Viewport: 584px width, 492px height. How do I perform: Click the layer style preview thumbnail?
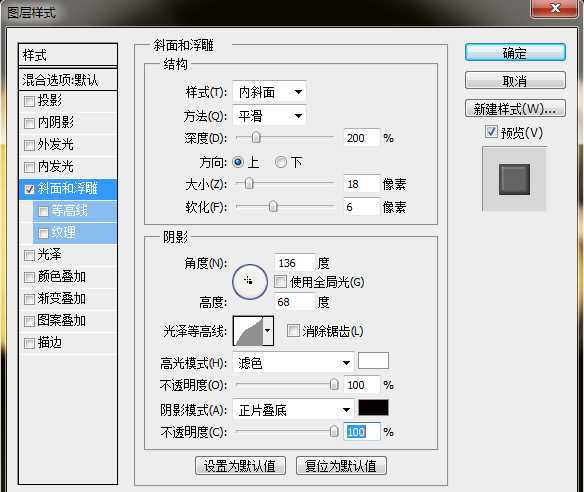click(x=514, y=179)
